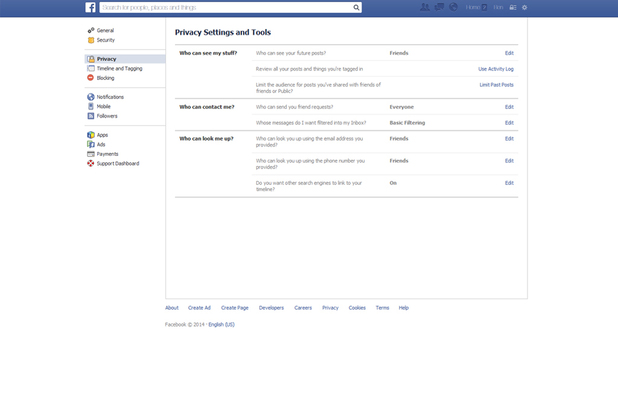
Task: Click Create Page footer link
Action: 235,308
